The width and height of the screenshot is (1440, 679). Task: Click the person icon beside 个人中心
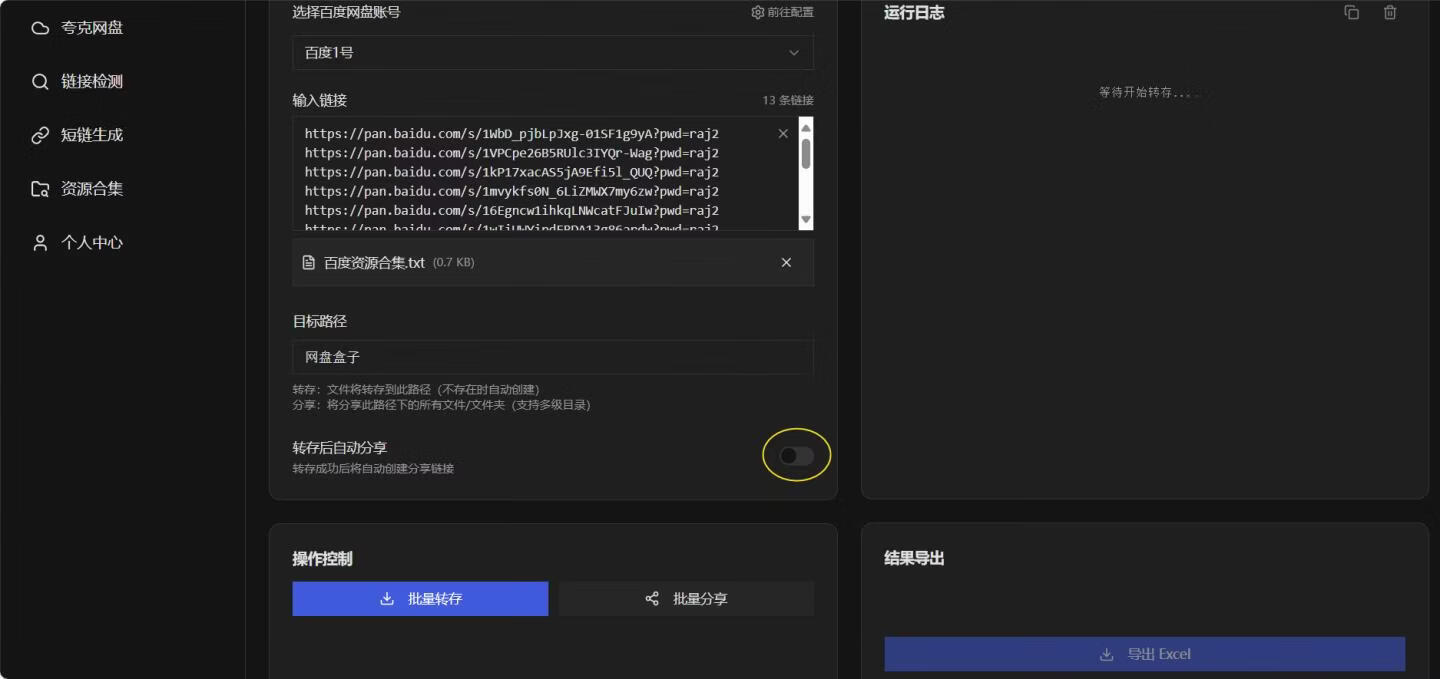coord(40,243)
